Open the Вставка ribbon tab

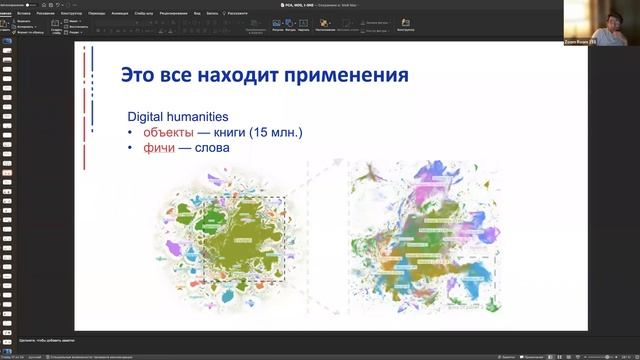(x=24, y=13)
